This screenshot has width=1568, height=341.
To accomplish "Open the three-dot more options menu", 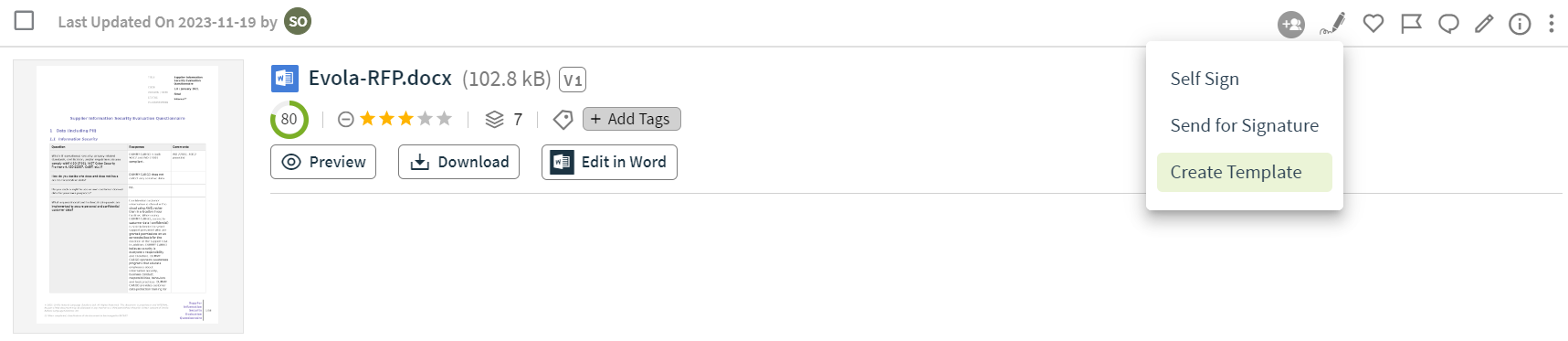I will (x=1551, y=24).
